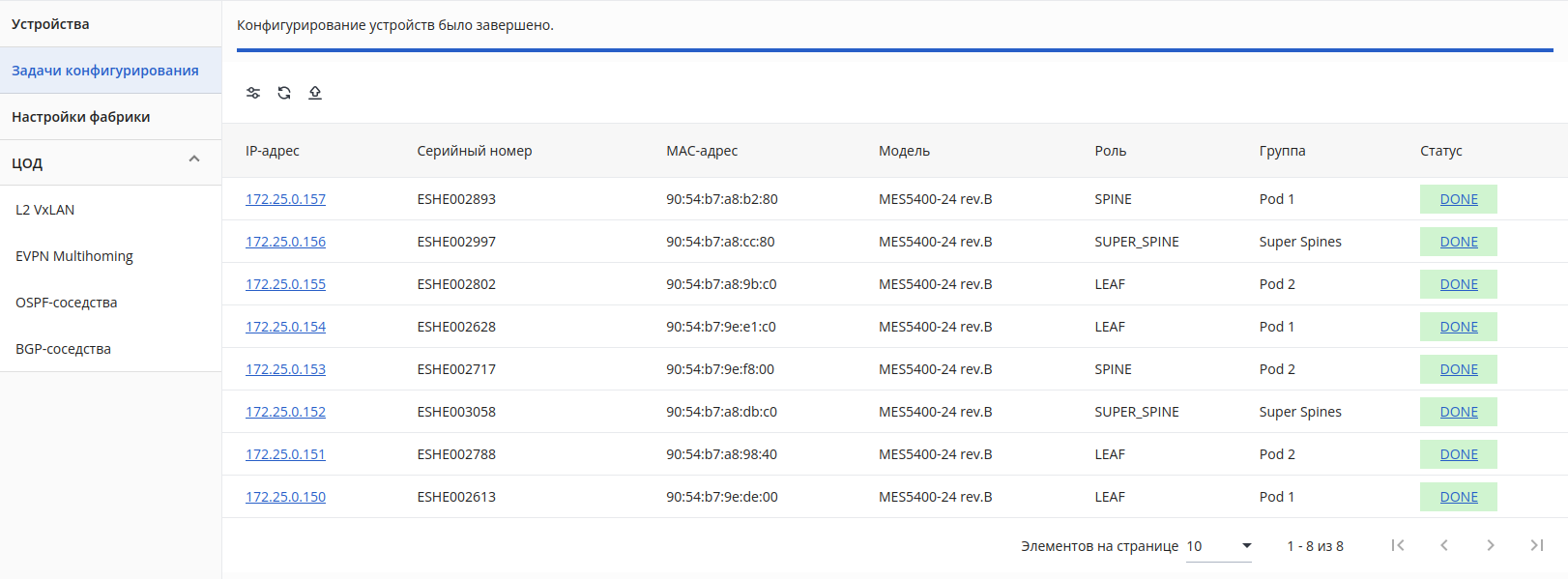The image size is (1568, 579).
Task: Open EVPN Multihoming sidebar item
Action: pyautogui.click(x=110, y=256)
